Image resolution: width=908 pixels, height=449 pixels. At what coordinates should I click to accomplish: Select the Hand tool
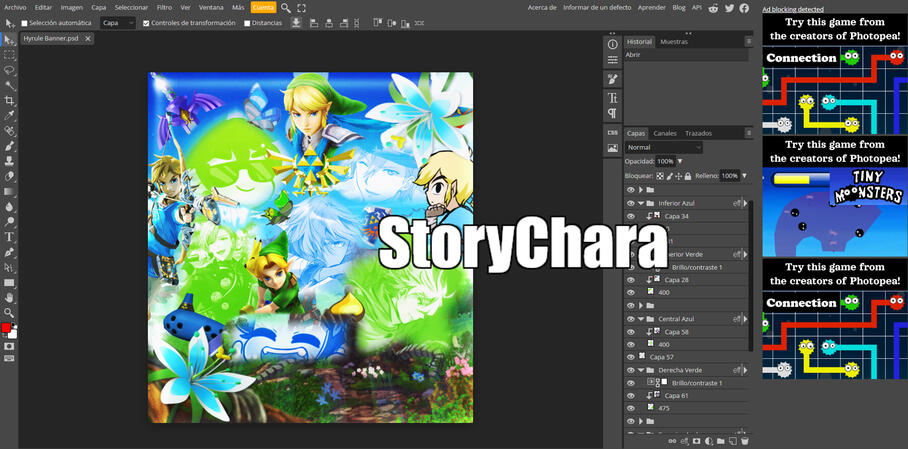click(9, 297)
